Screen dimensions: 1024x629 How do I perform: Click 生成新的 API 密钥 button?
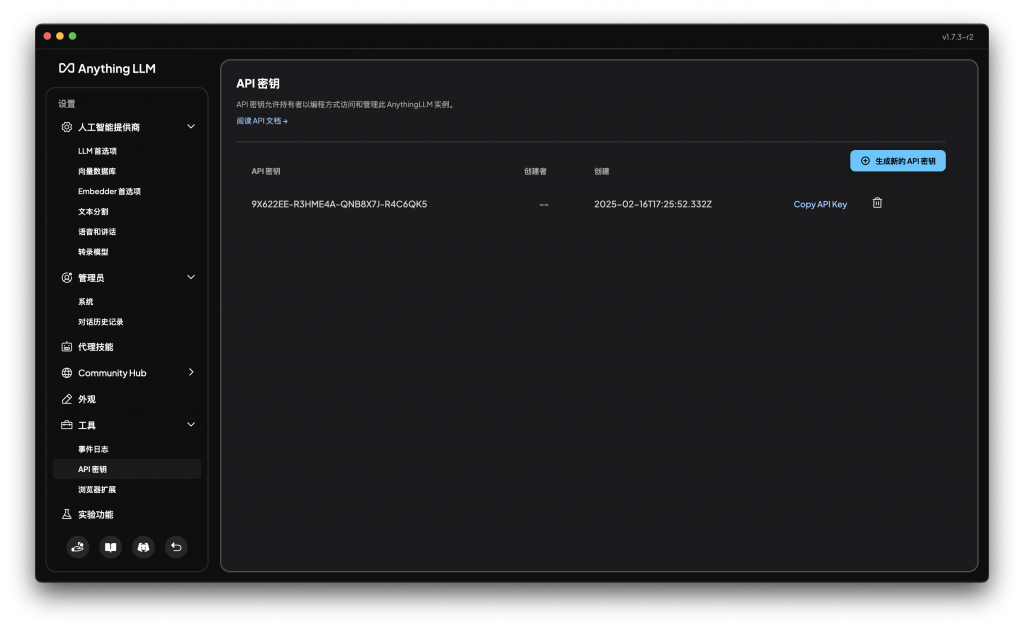(x=897, y=161)
